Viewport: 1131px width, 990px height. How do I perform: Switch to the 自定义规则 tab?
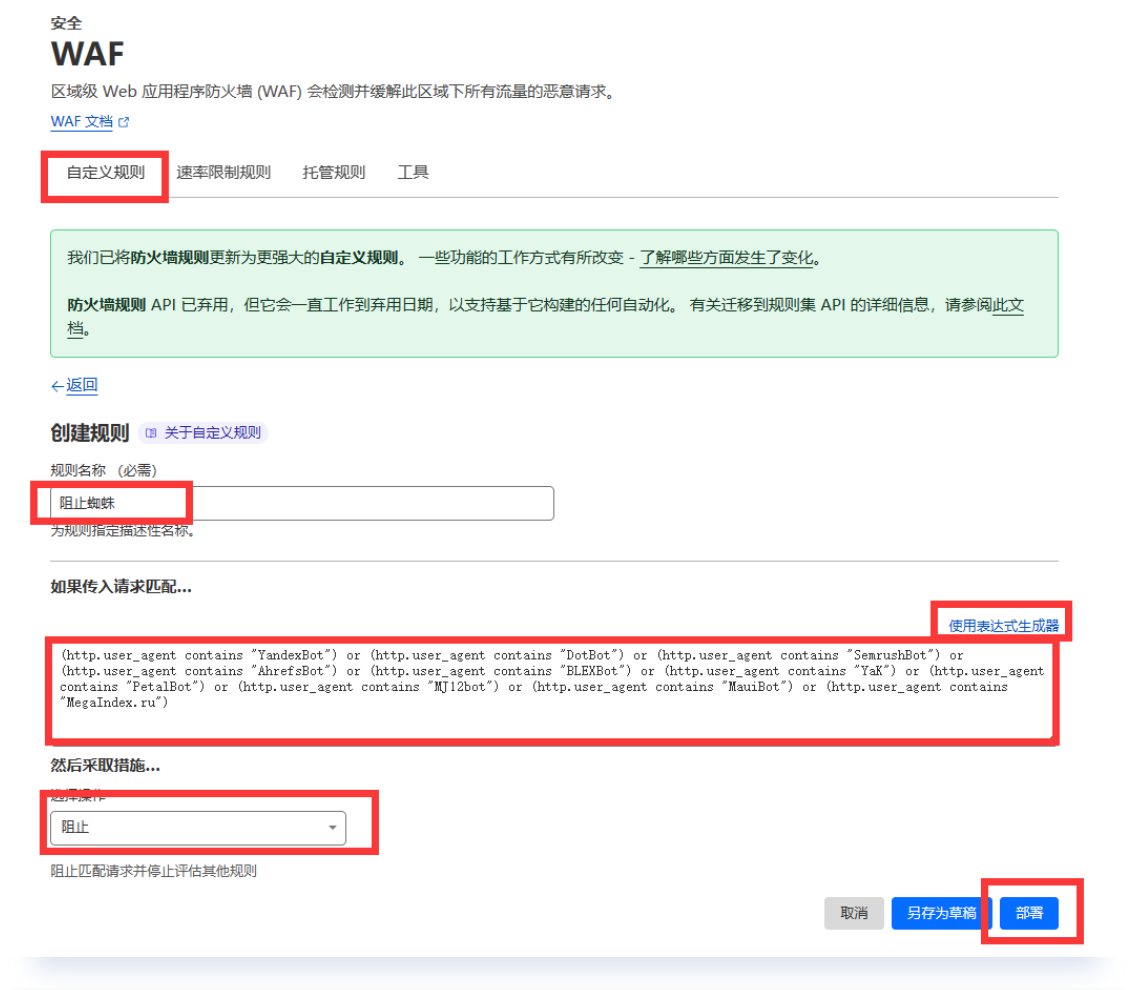105,172
